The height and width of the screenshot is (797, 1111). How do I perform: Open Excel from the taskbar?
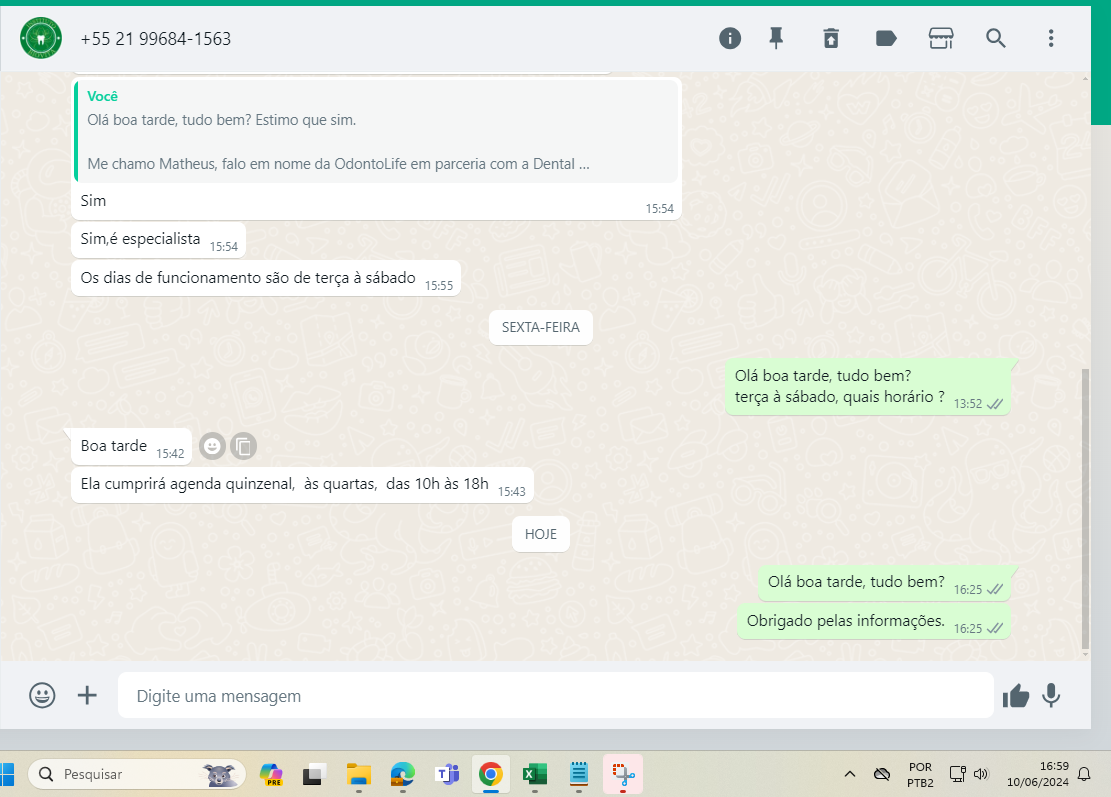coord(534,774)
